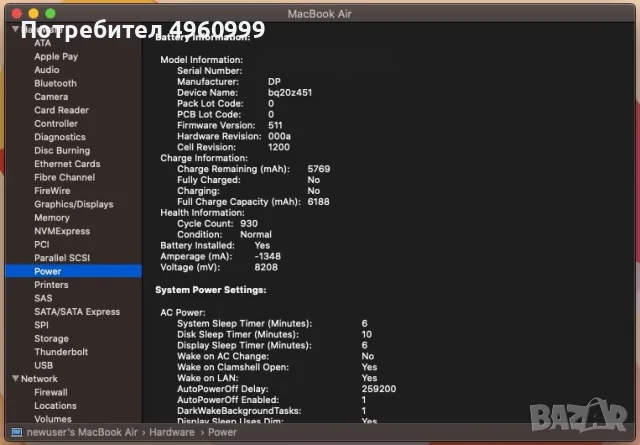Open the Diagnostics section

point(60,137)
